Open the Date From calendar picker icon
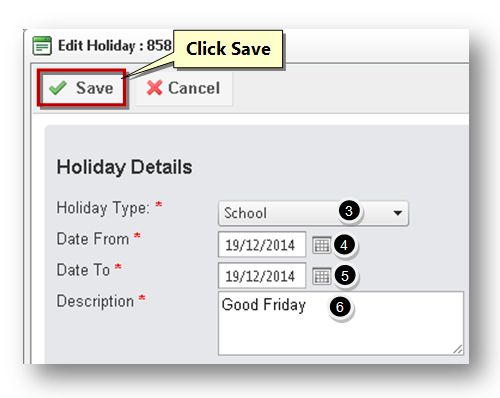The width and height of the screenshot is (500, 398). [x=321, y=245]
